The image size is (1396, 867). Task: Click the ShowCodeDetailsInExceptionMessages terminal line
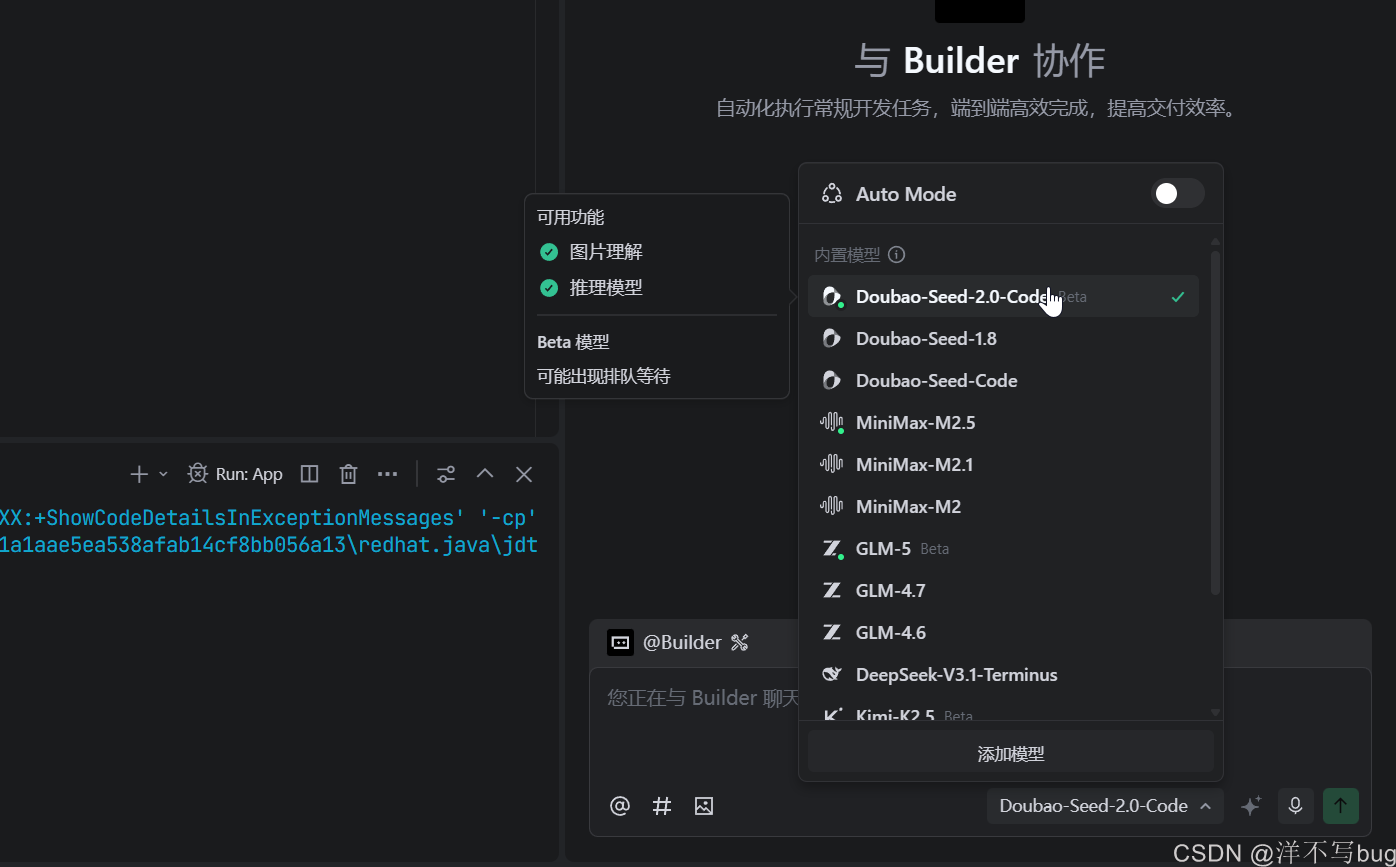(269, 518)
